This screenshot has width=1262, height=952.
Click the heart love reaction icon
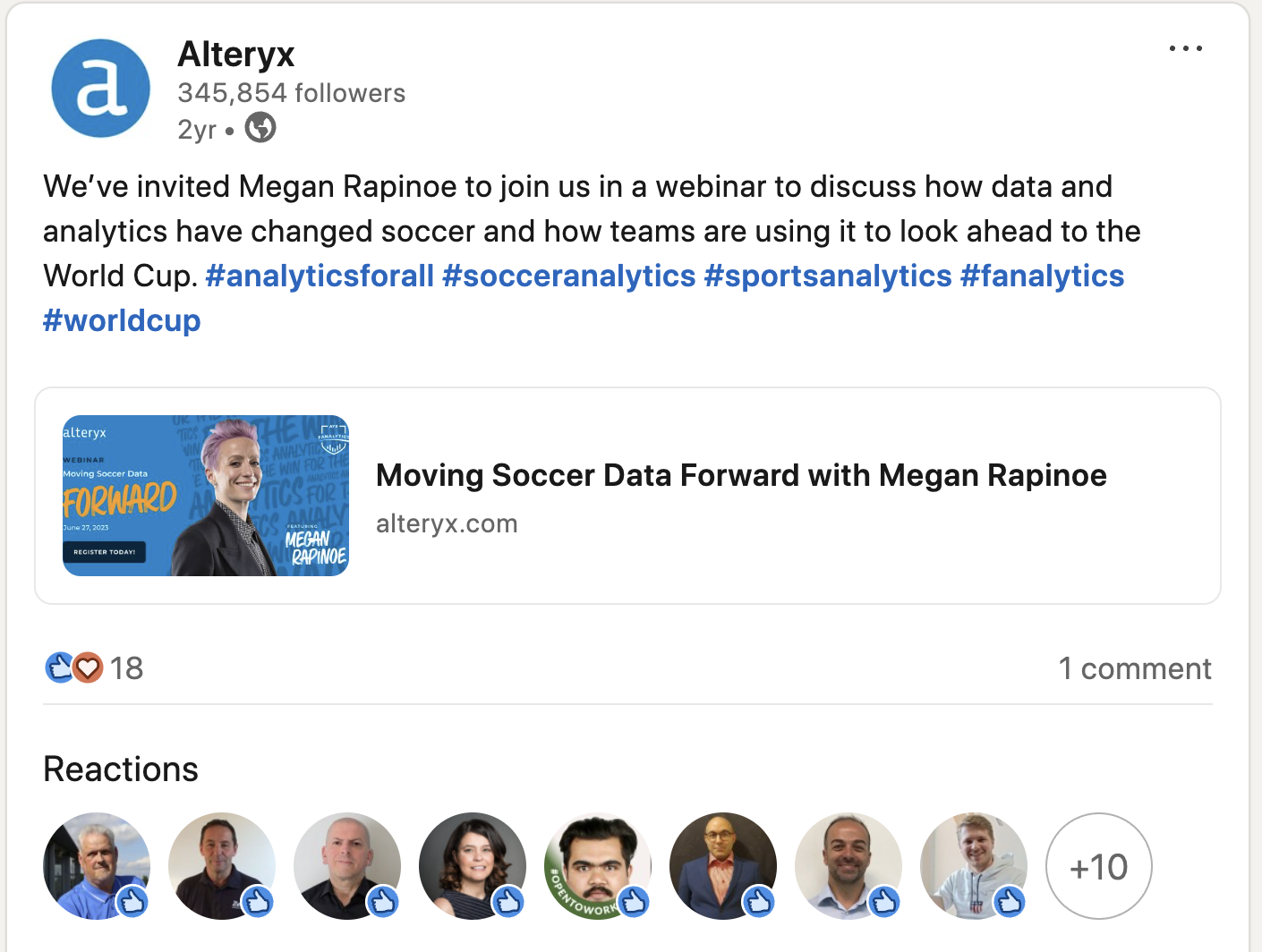point(88,667)
